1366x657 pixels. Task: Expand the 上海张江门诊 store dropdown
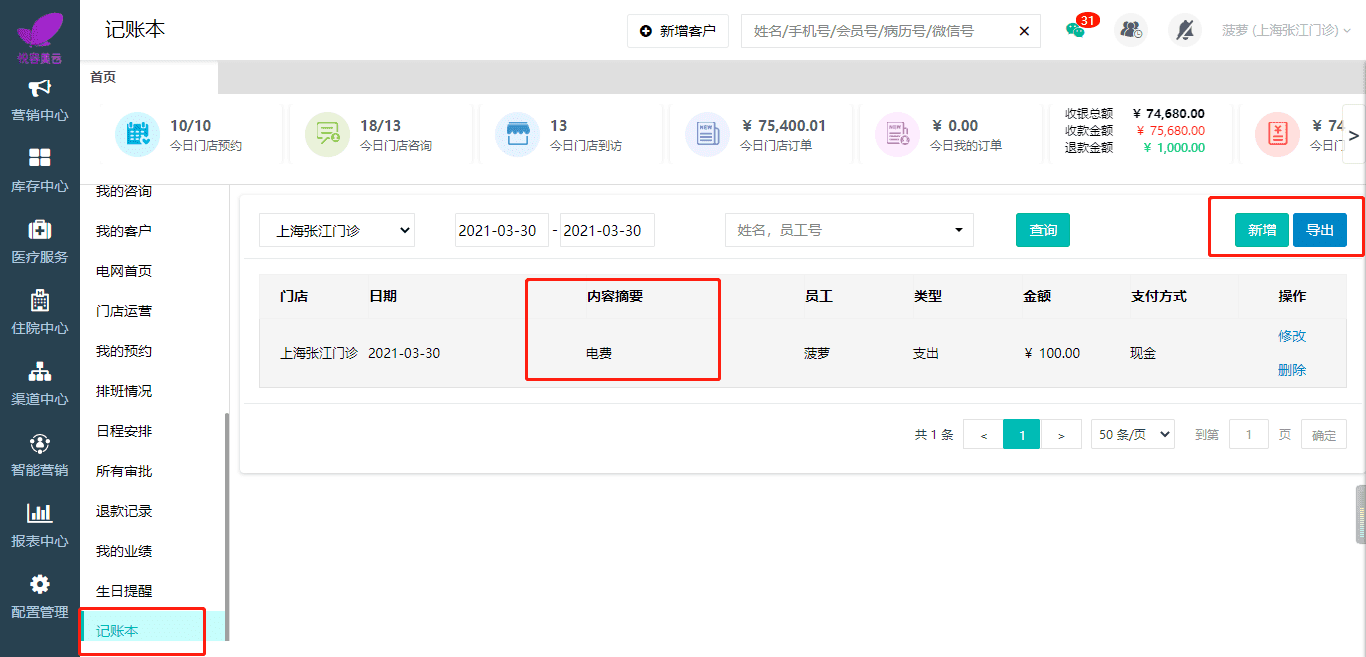pyautogui.click(x=336, y=230)
